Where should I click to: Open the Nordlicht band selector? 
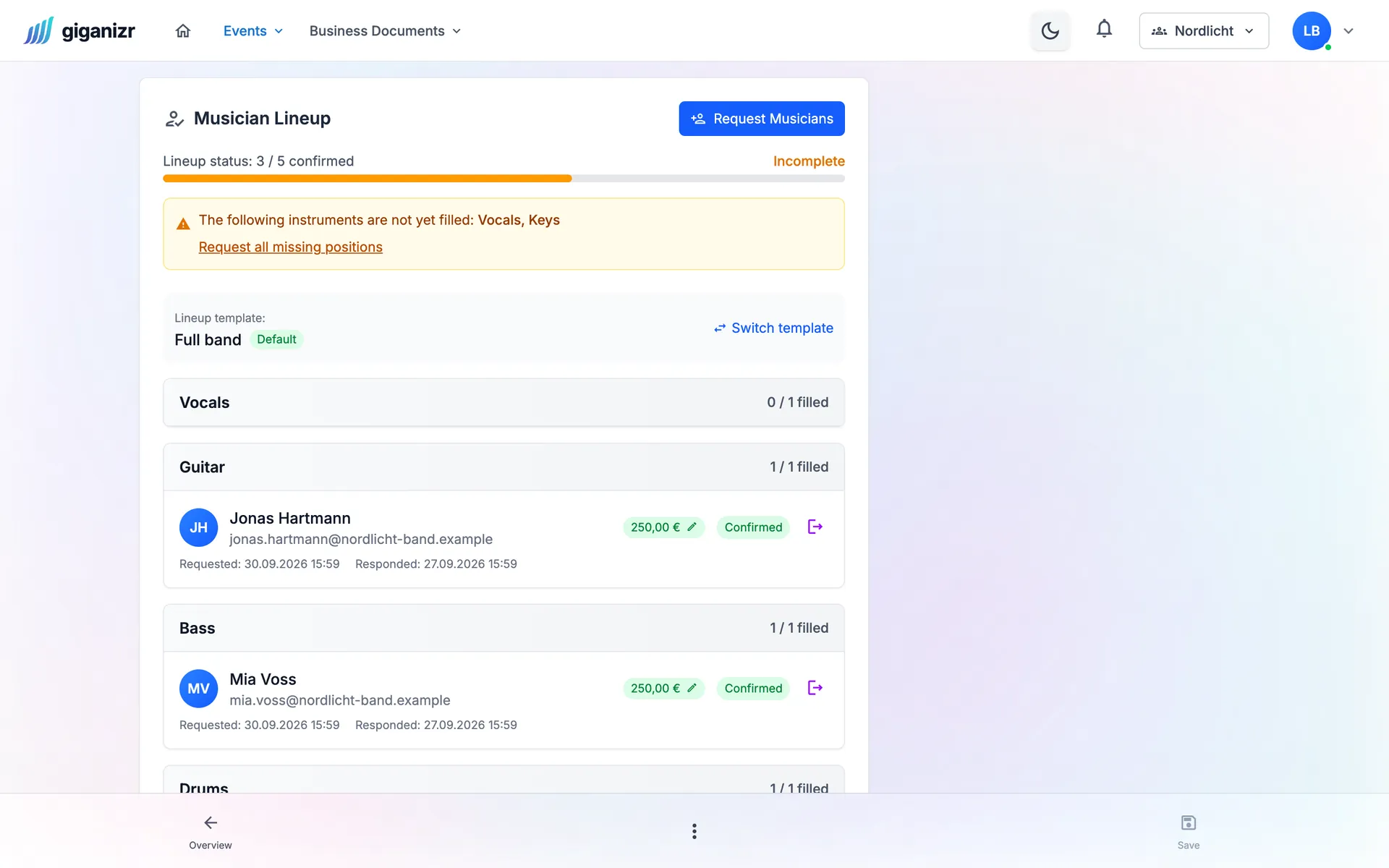(x=1204, y=30)
